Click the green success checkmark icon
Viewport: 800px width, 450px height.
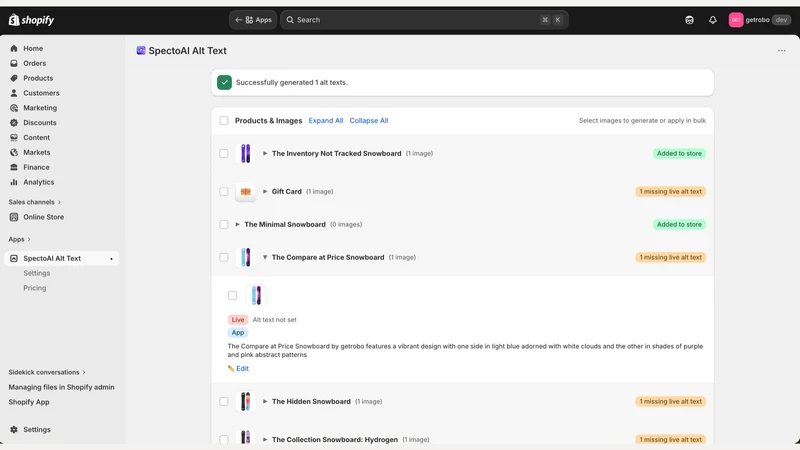[x=224, y=82]
